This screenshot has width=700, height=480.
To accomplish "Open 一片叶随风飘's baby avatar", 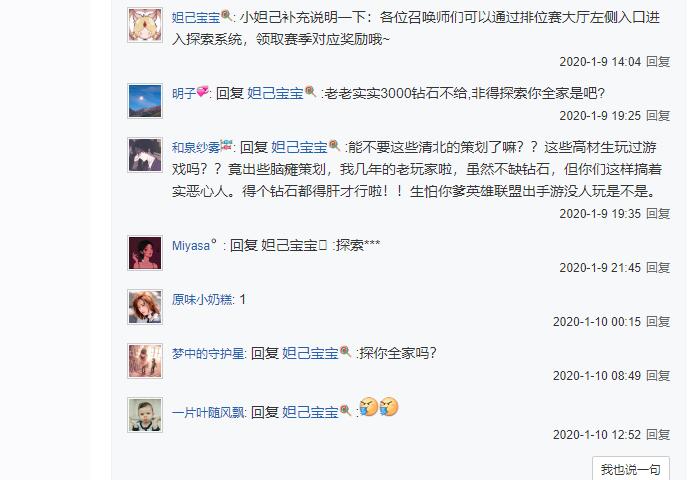I will click(x=145, y=415).
